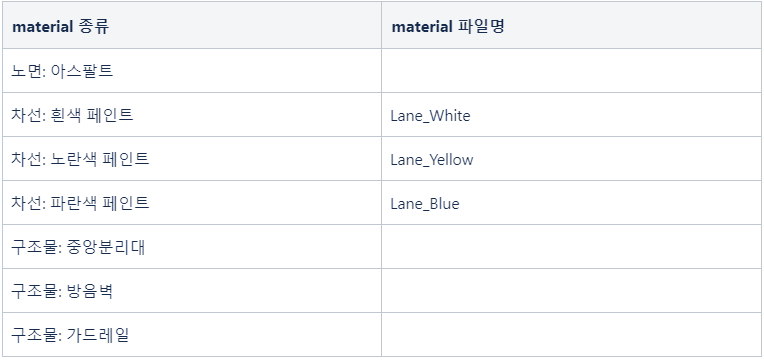The image size is (764, 360).
Task: Click the 'material 종류' column header
Action: point(192,25)
